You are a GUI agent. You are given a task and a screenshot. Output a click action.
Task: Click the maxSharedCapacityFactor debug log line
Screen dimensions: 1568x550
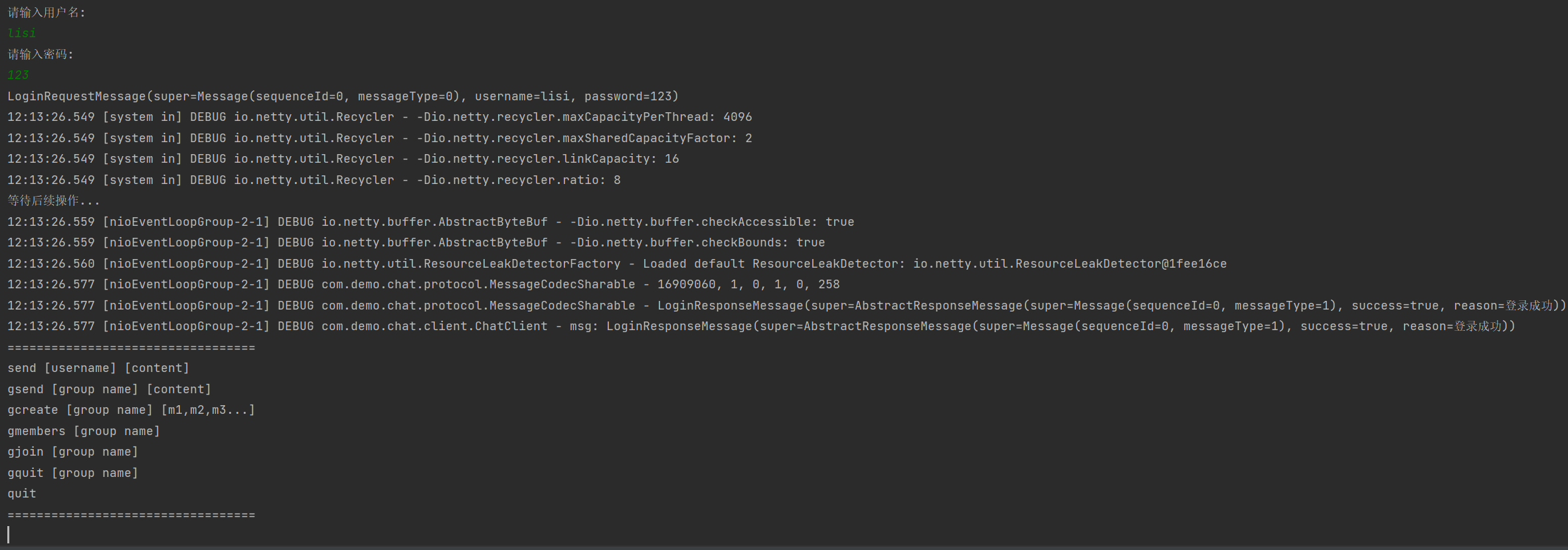click(379, 138)
